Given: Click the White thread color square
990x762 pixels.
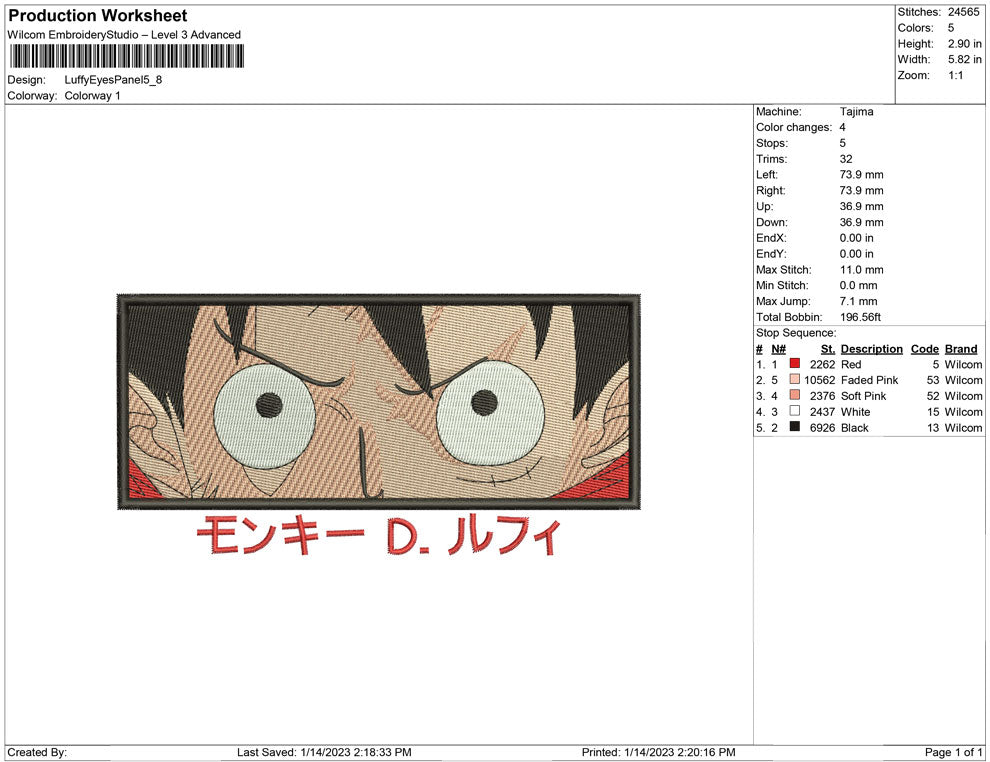Looking at the screenshot, I should coord(795,411).
